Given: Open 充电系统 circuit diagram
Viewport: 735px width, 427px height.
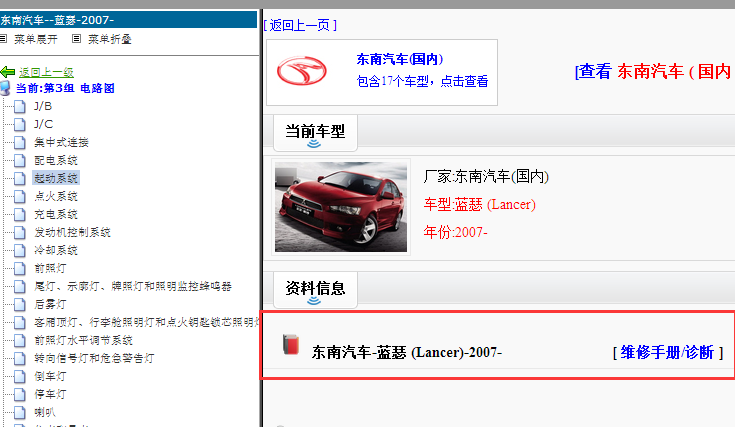Looking at the screenshot, I should click(56, 214).
